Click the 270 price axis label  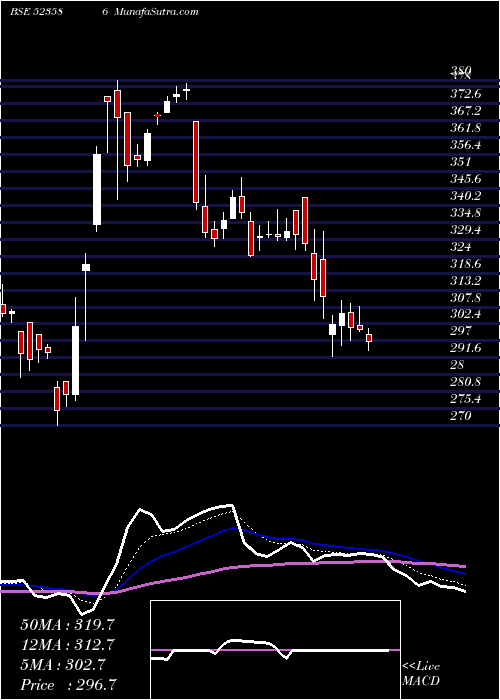click(x=461, y=416)
